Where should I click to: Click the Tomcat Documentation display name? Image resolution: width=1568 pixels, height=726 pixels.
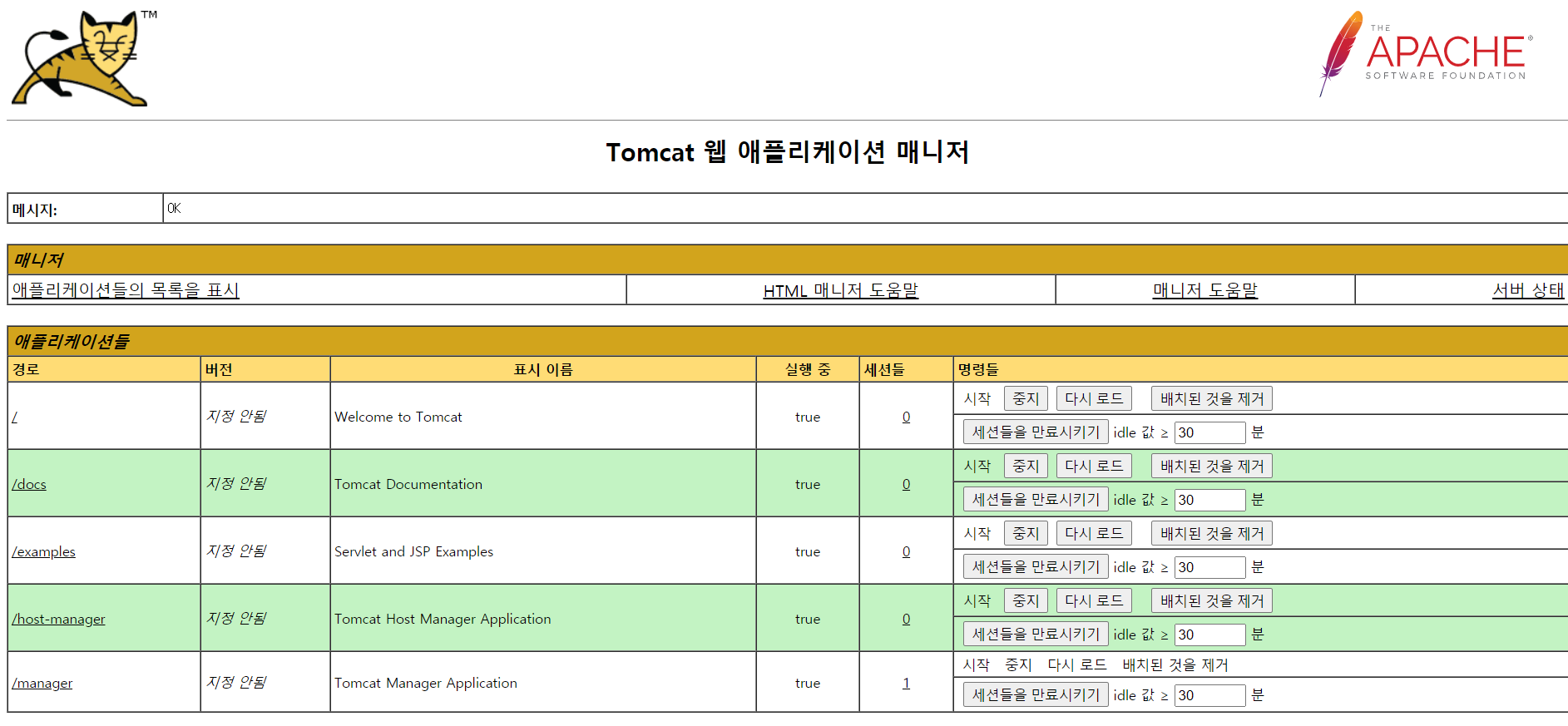408,484
